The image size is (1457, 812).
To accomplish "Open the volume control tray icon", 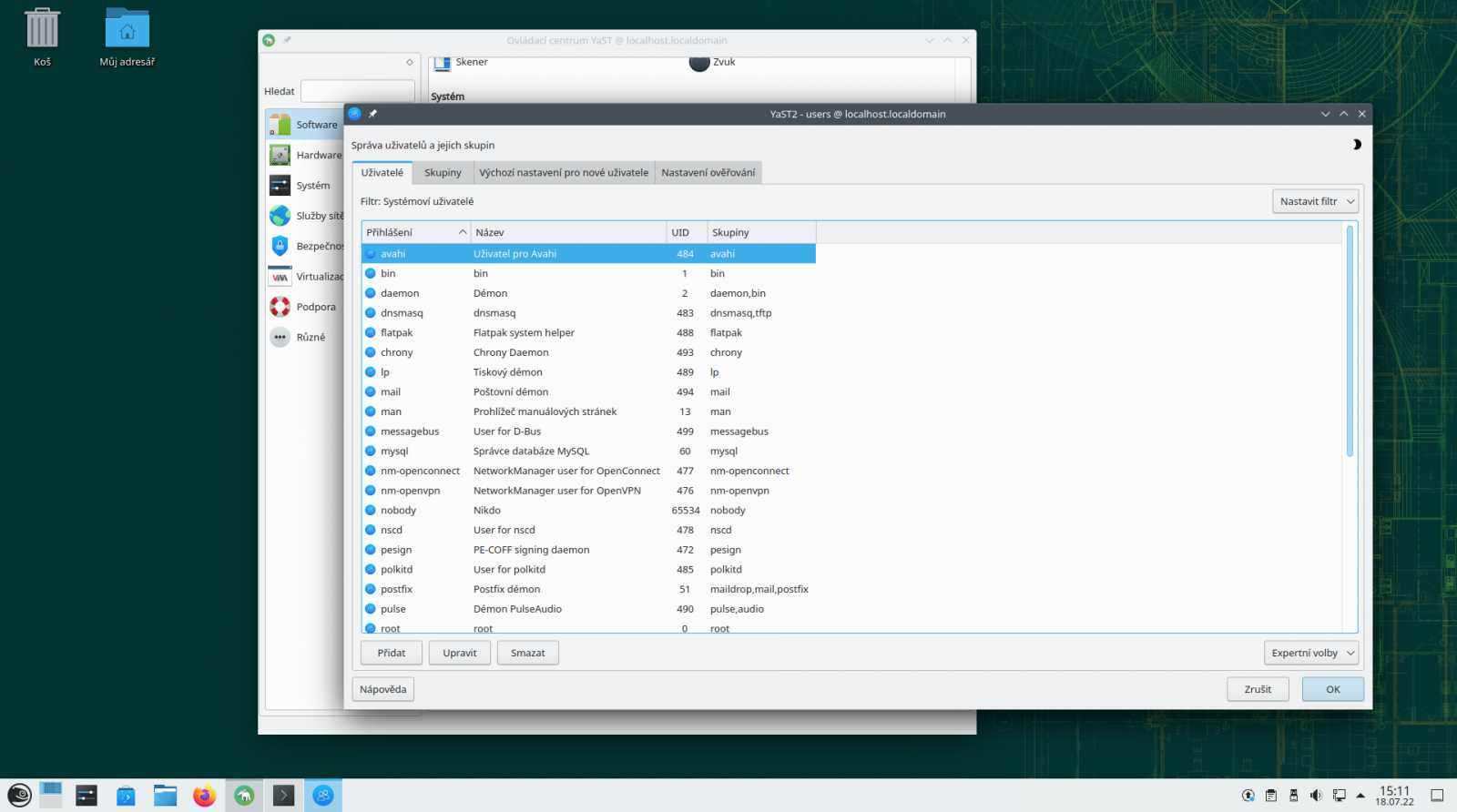I will coord(1316,796).
